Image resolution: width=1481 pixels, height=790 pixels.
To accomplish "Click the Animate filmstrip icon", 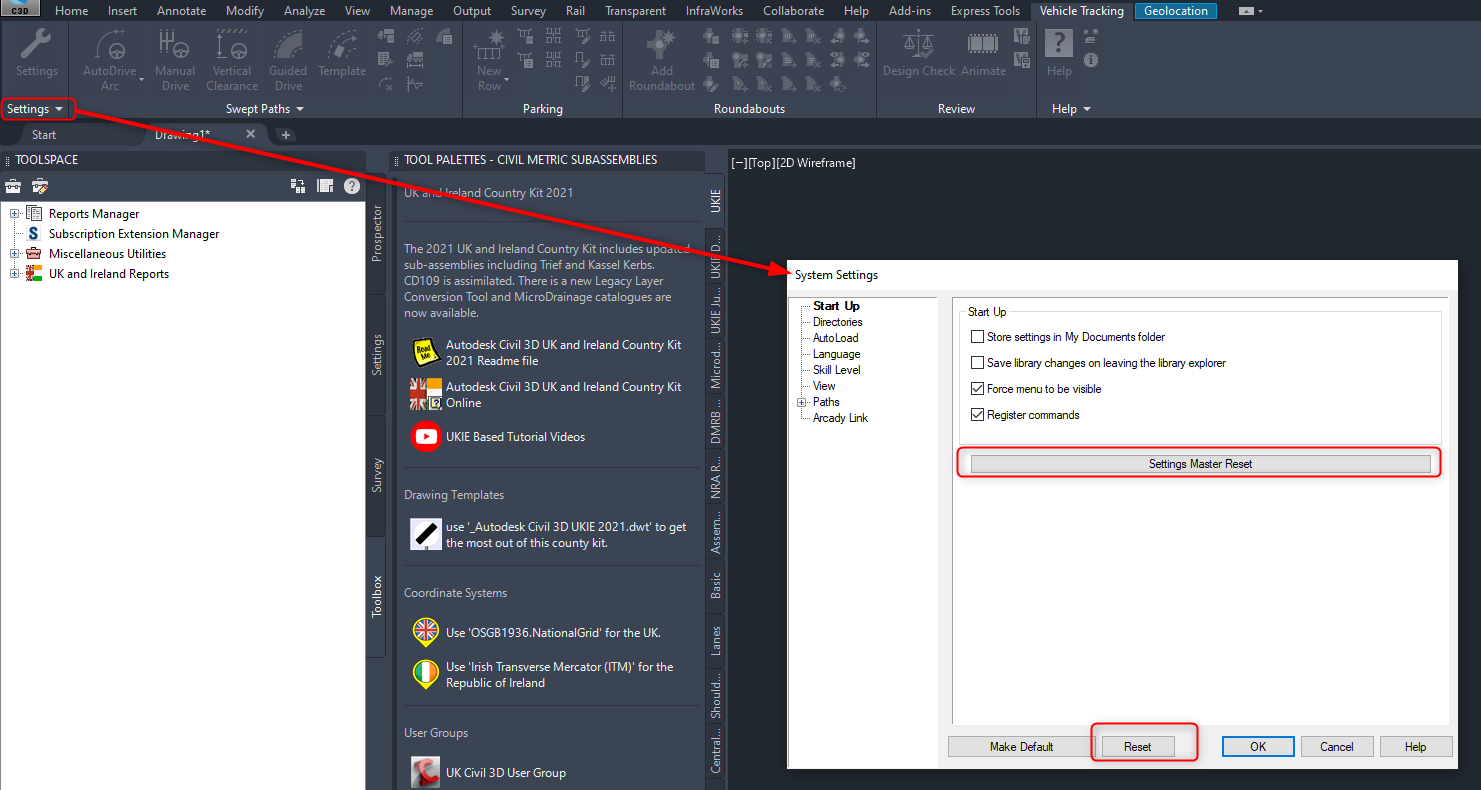I will (x=982, y=45).
